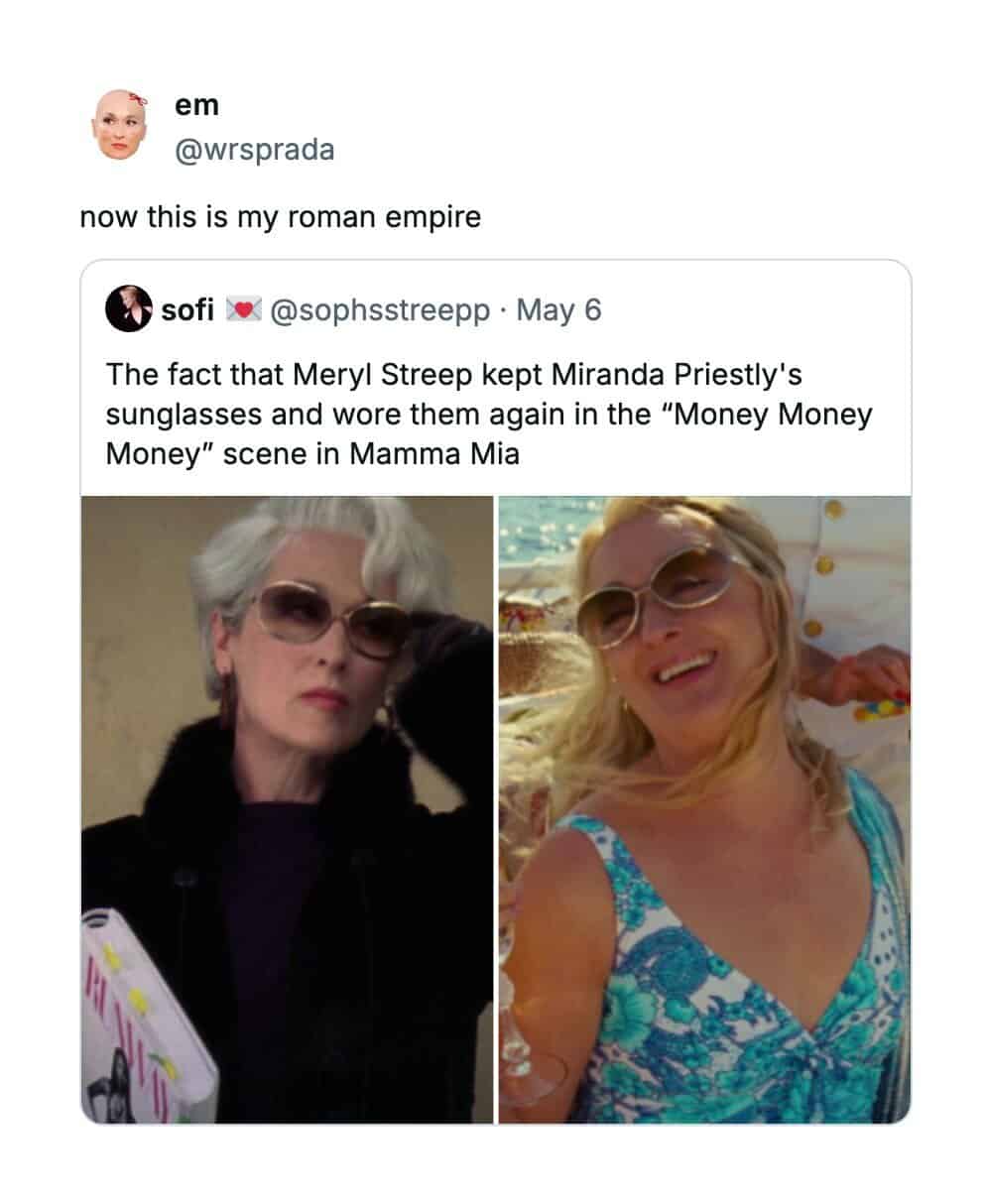Open the @wrsprada handle
Screen dimensions: 988x1204
click(254, 151)
